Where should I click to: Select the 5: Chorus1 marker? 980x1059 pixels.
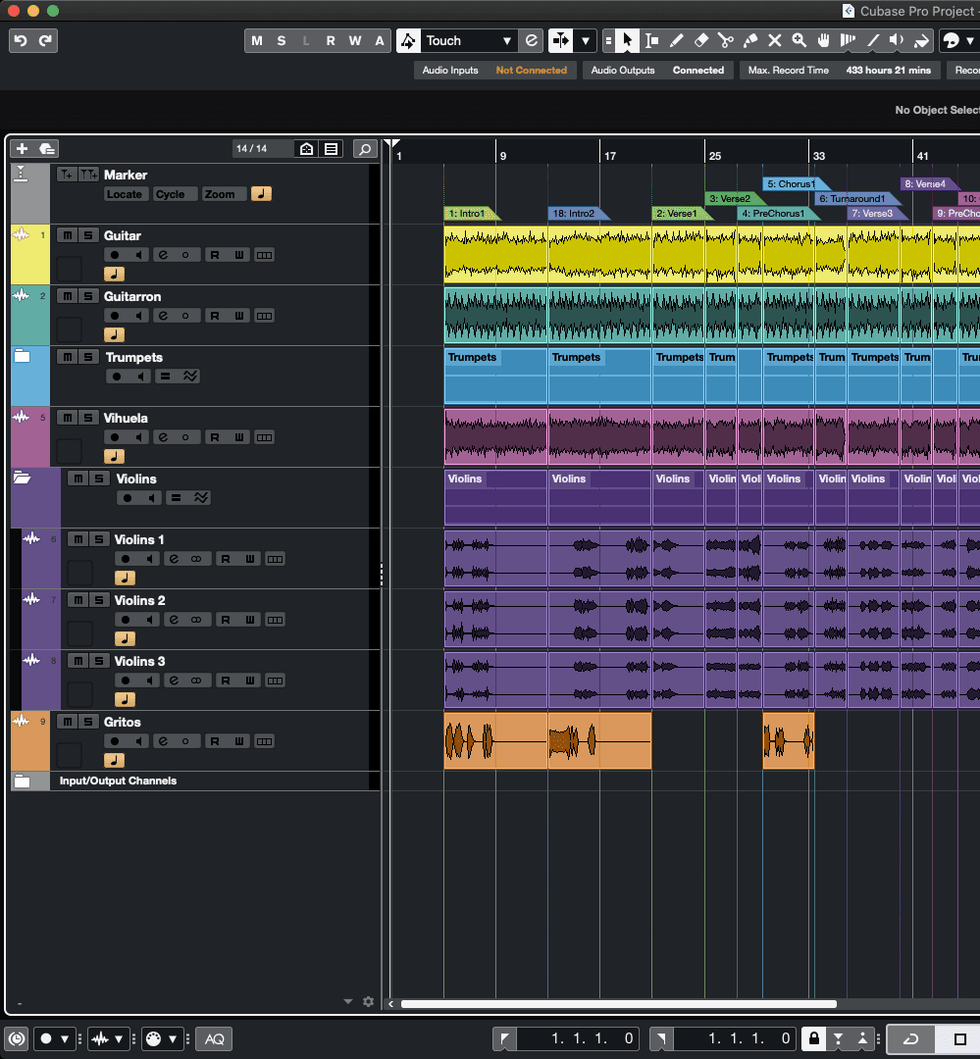[x=791, y=184]
